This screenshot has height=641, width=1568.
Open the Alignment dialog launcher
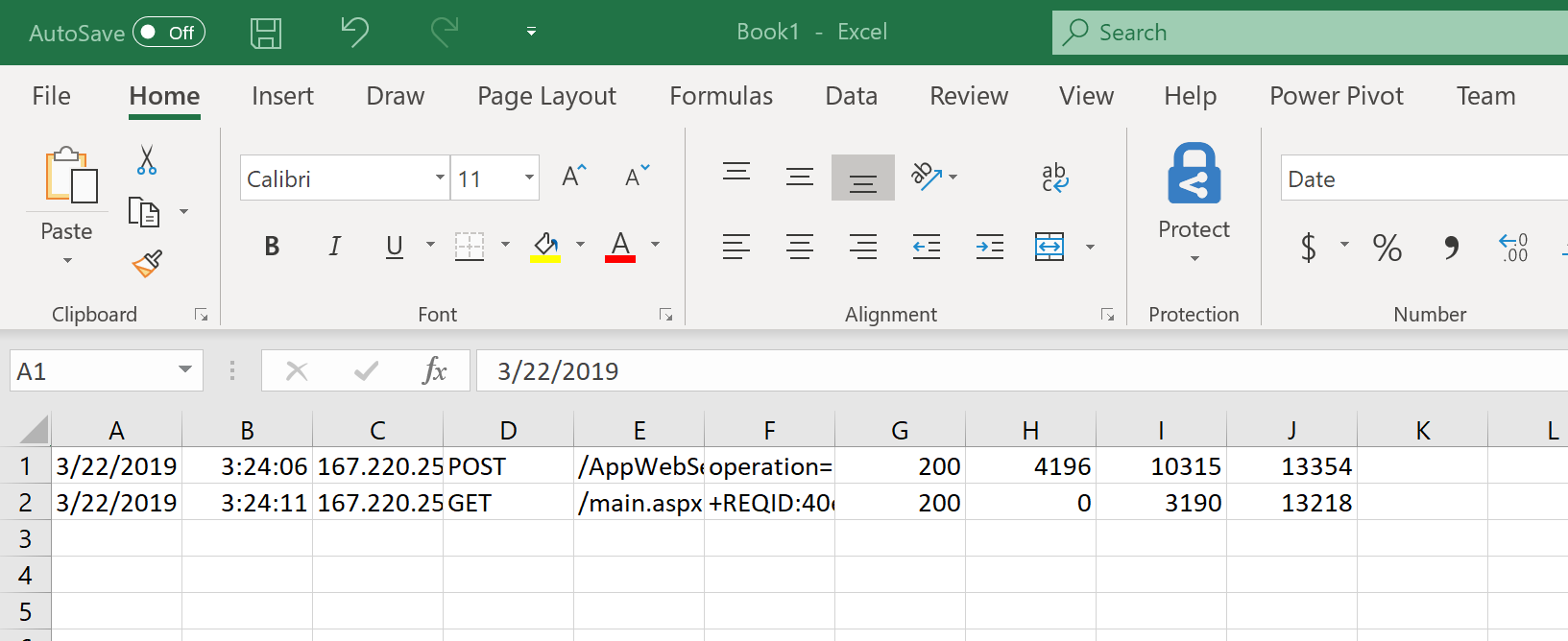pos(1107,315)
